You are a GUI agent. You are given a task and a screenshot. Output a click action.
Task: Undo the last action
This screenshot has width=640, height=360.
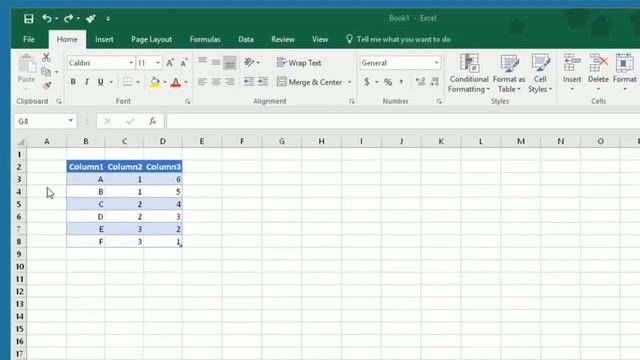47,18
